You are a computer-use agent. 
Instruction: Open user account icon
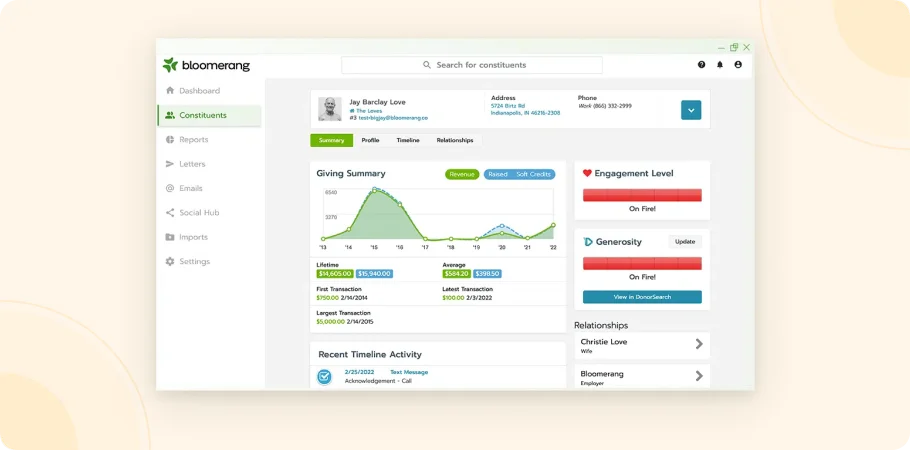[738, 65]
